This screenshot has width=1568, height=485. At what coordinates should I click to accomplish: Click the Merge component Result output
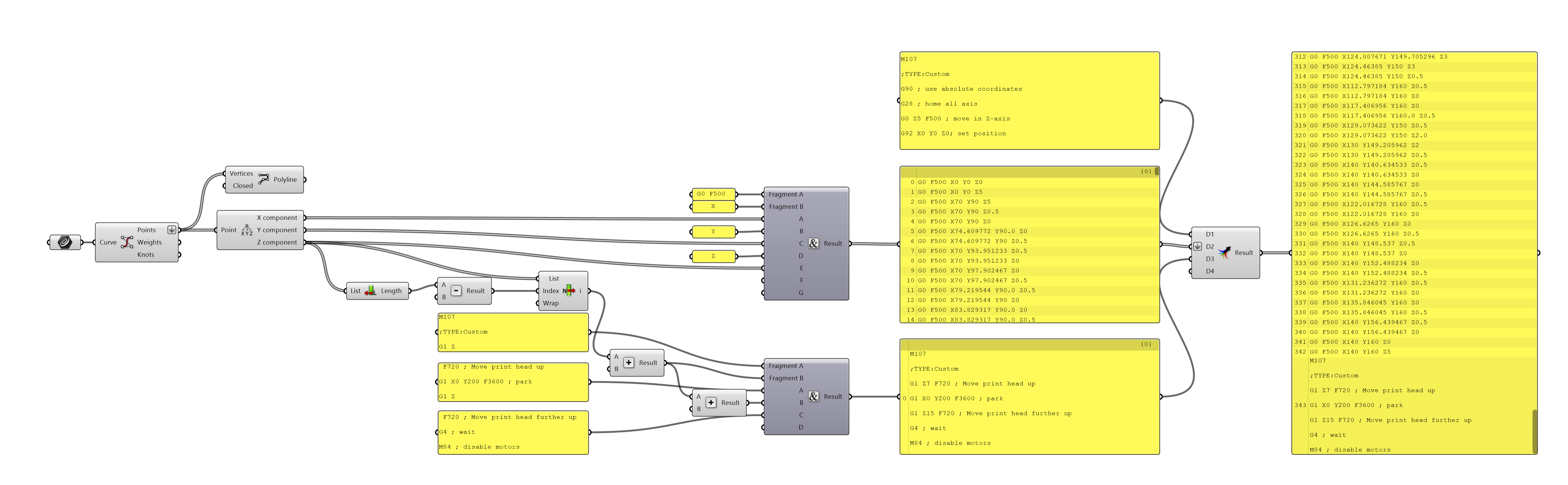tap(1244, 253)
